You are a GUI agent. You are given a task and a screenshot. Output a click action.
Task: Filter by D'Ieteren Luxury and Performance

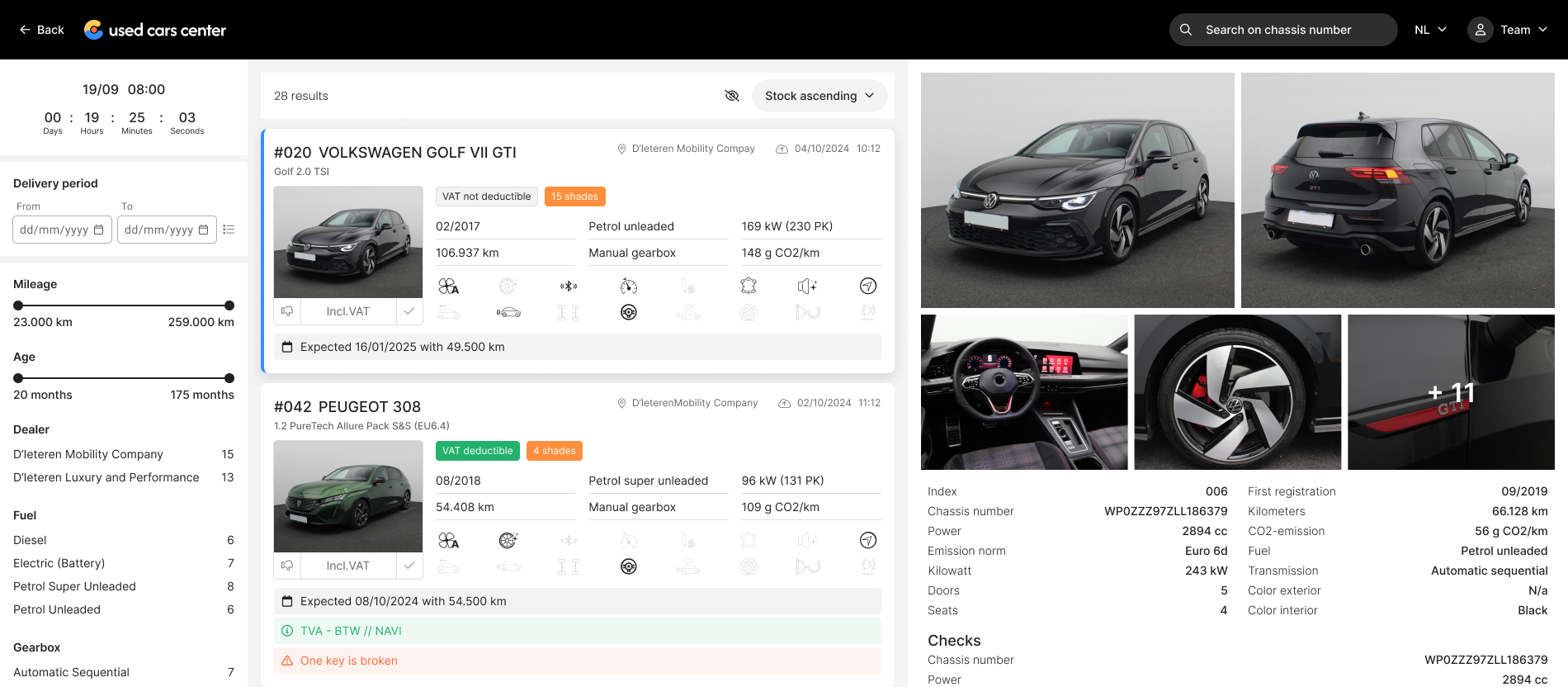coord(124,477)
